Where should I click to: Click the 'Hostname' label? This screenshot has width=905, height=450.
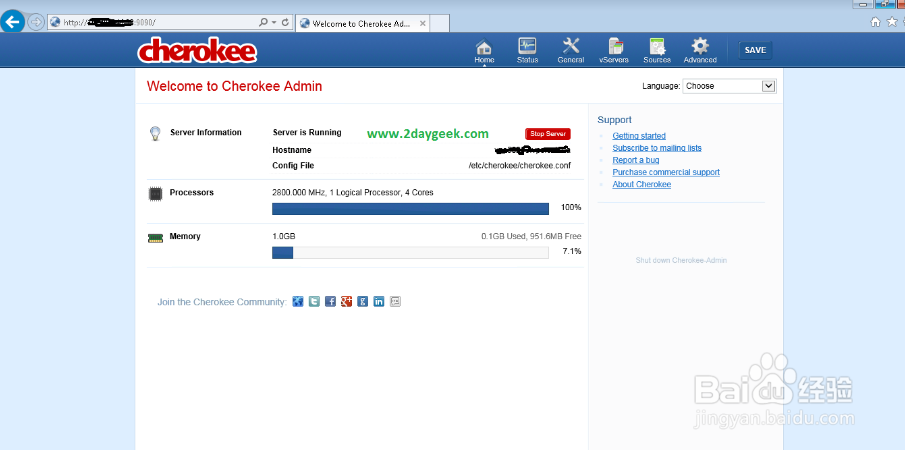point(292,150)
